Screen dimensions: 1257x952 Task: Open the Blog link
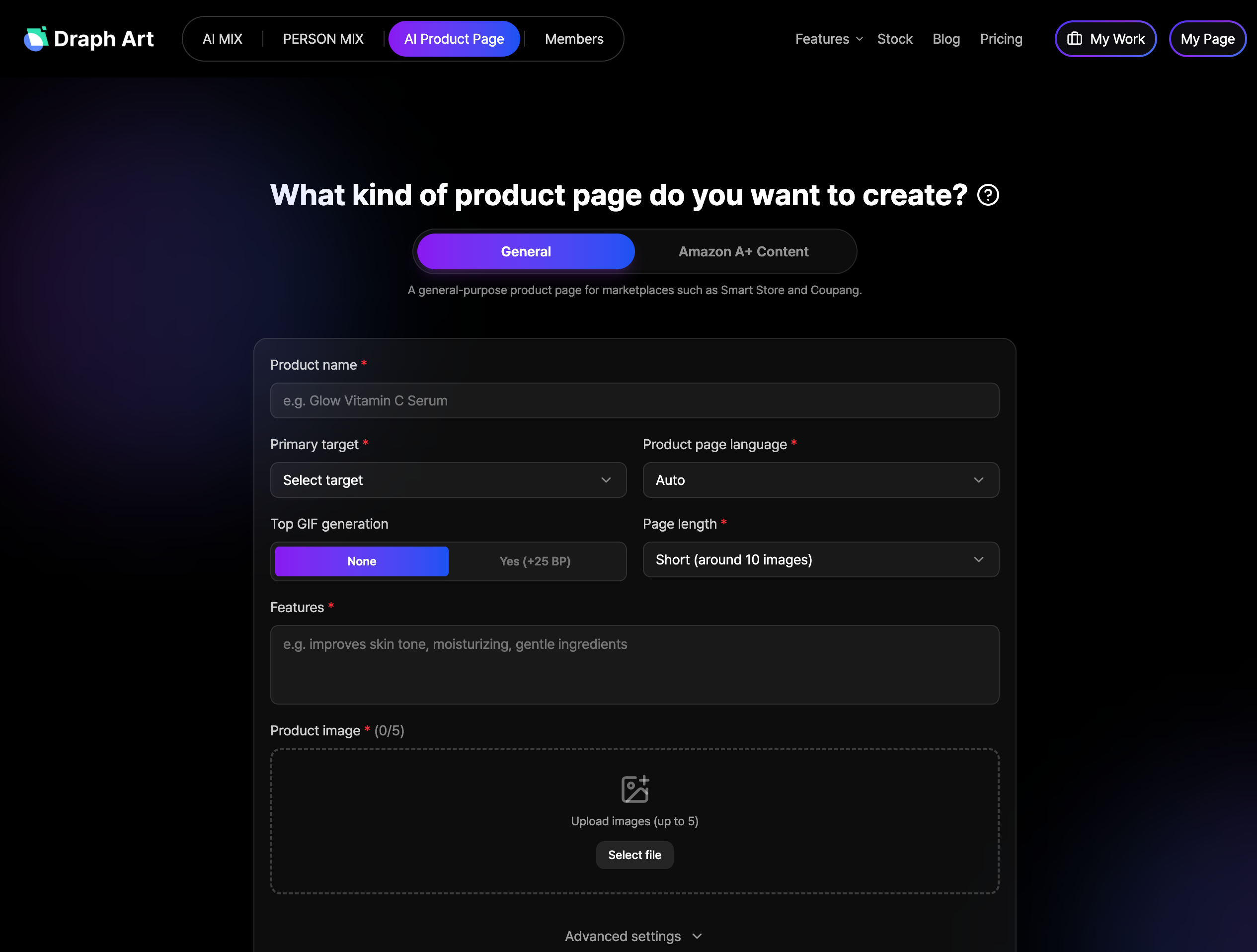(946, 39)
